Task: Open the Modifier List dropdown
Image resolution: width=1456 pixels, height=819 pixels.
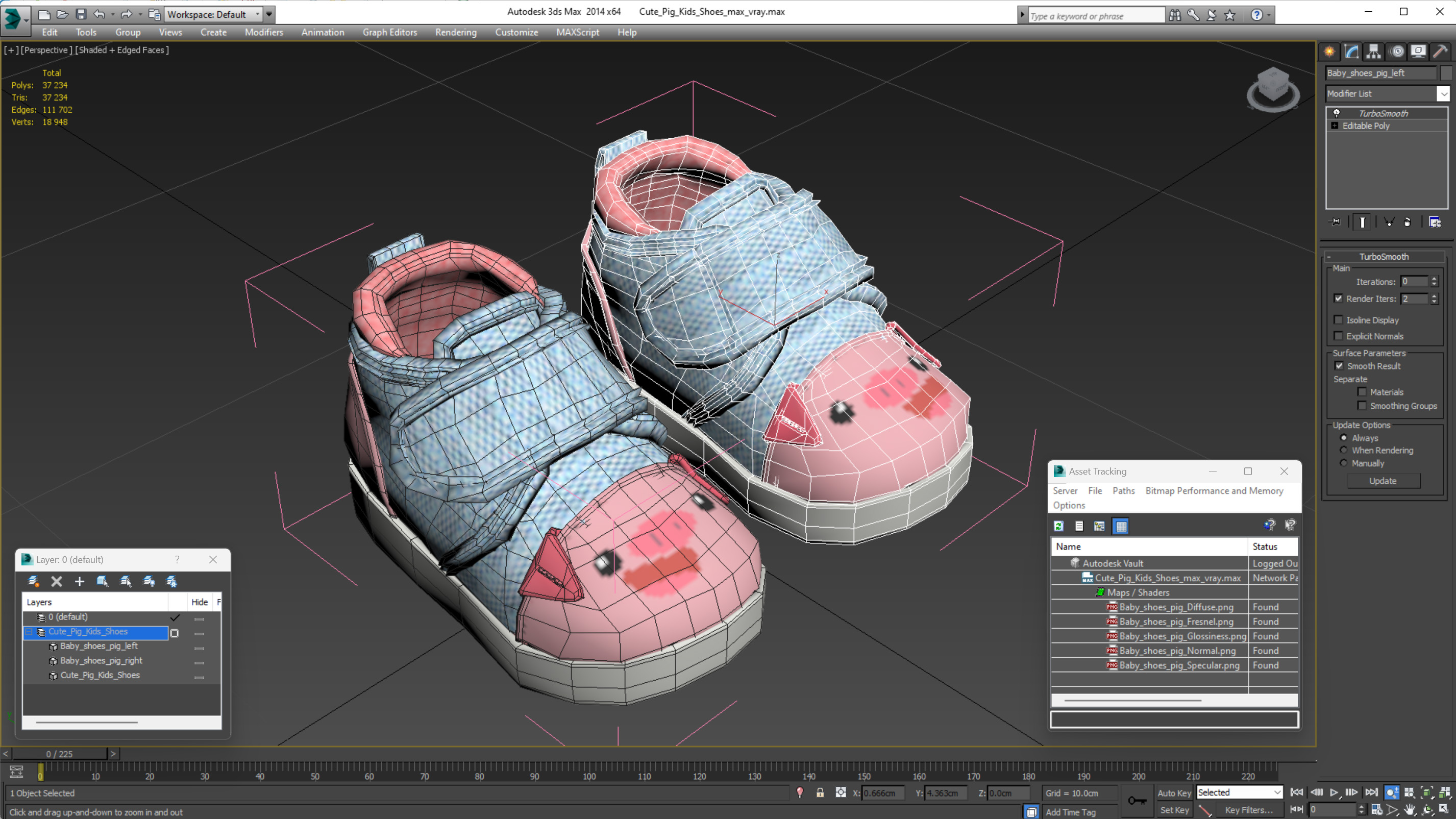Action: point(1443,93)
